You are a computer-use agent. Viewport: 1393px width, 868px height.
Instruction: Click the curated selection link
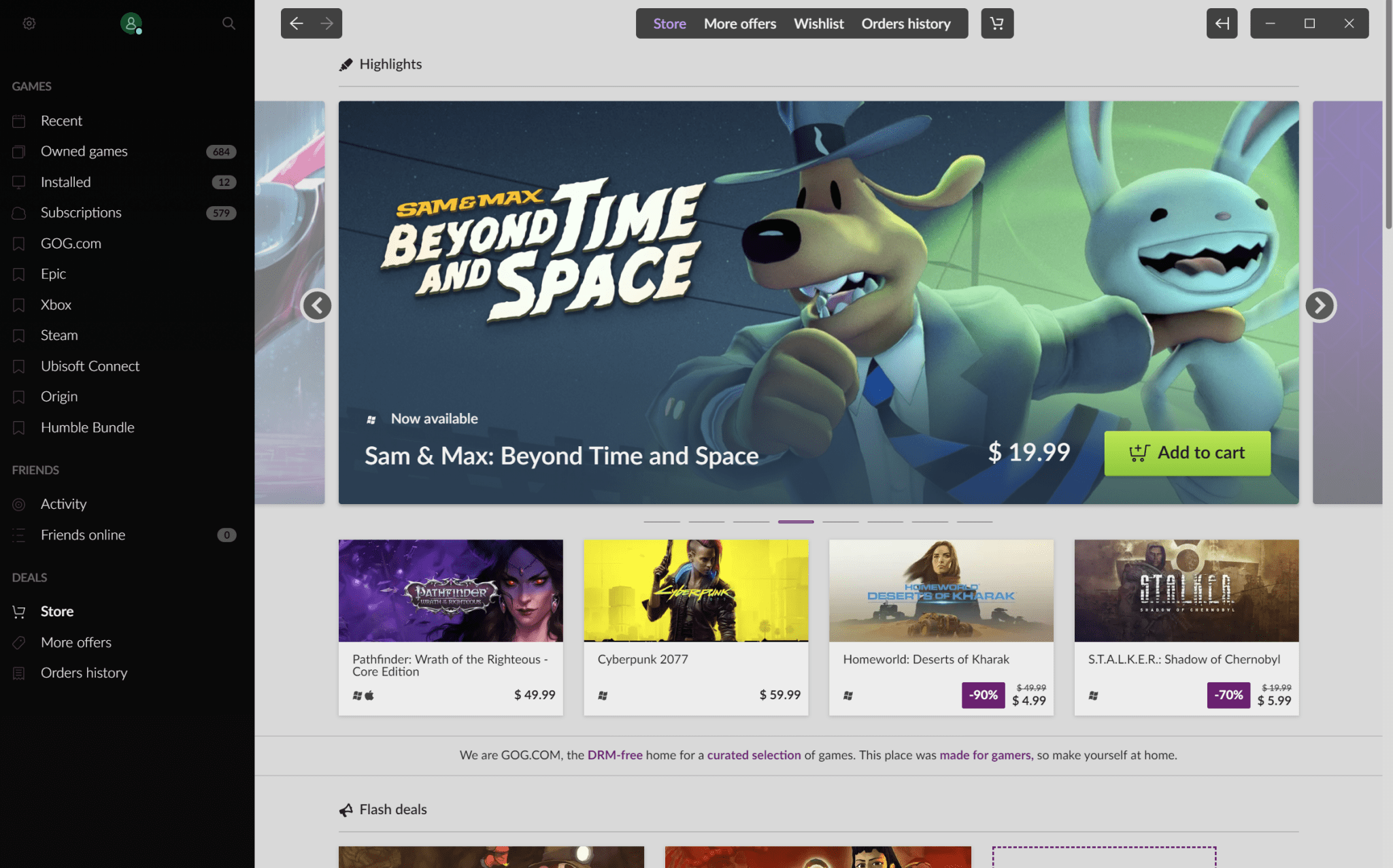754,755
